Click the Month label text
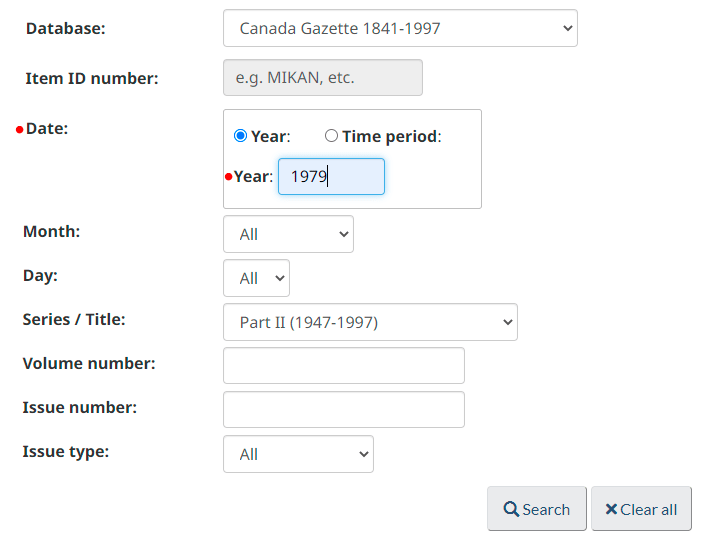Viewport: 712px width, 548px height. pos(51,232)
